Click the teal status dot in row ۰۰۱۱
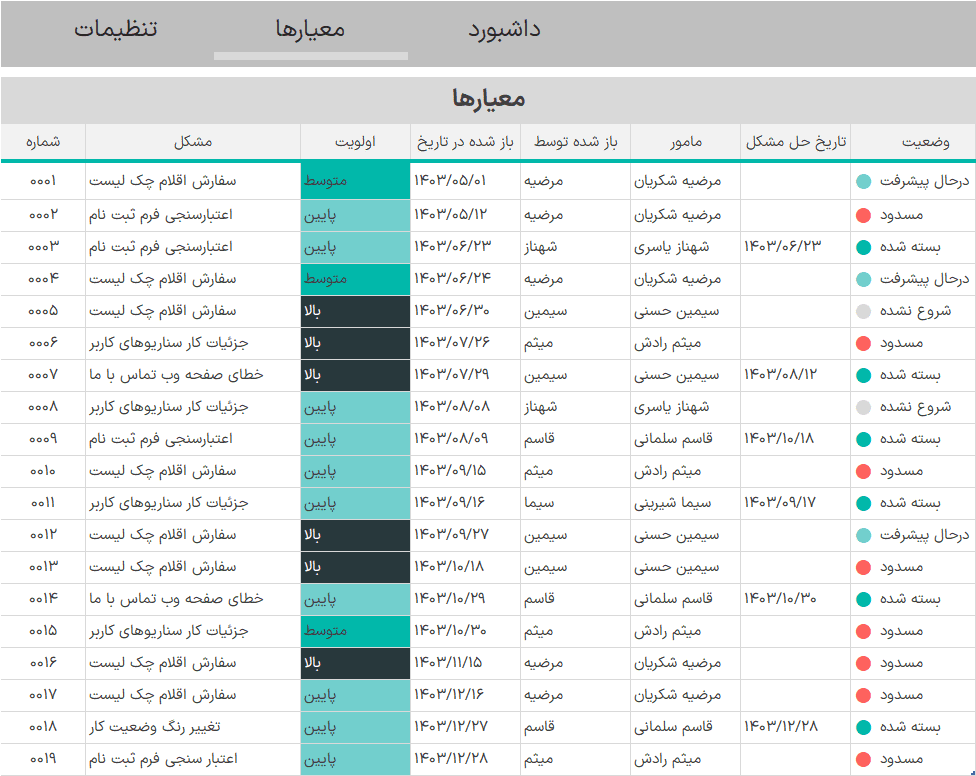The image size is (976, 776). (863, 503)
